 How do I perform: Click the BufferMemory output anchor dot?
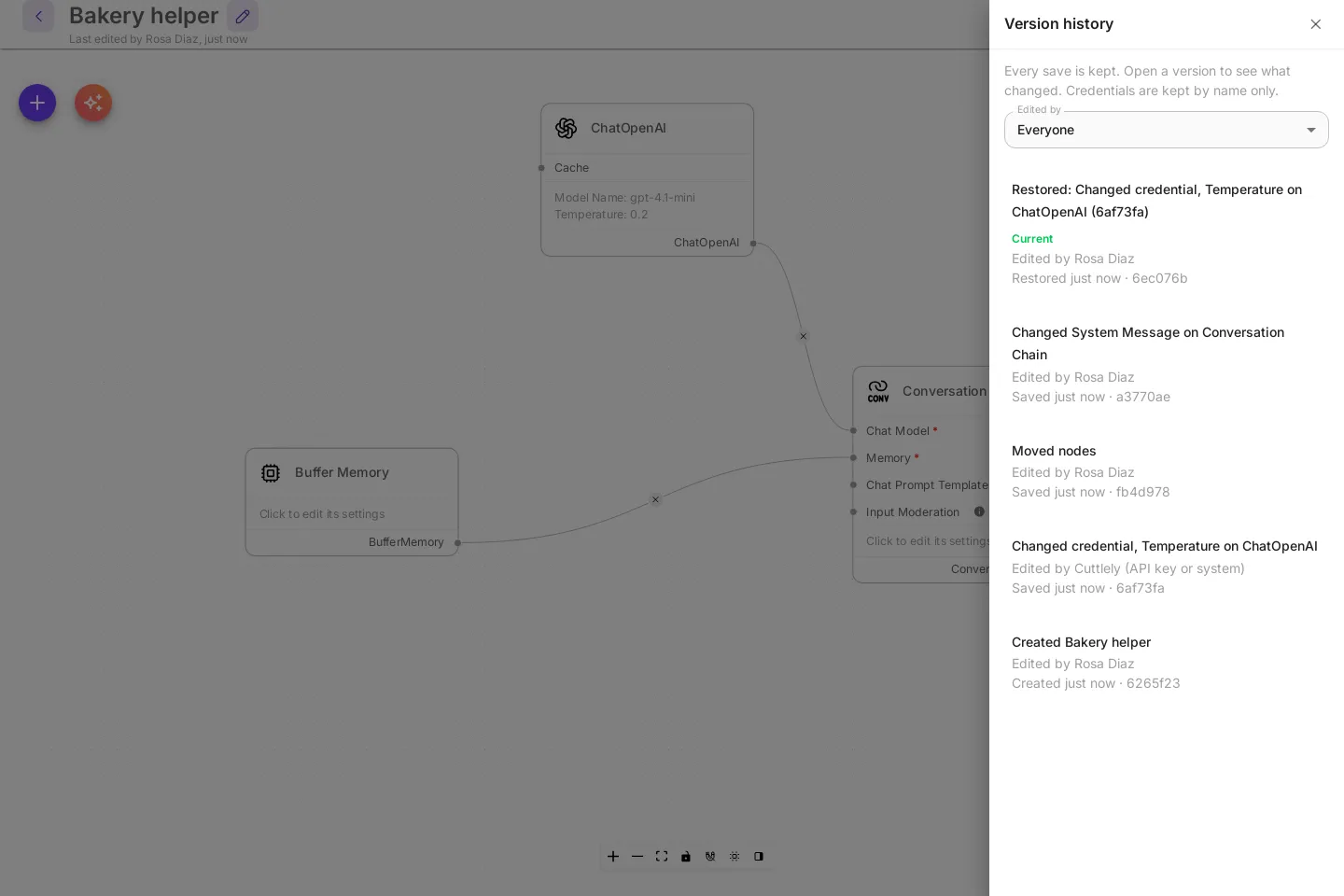tap(457, 542)
